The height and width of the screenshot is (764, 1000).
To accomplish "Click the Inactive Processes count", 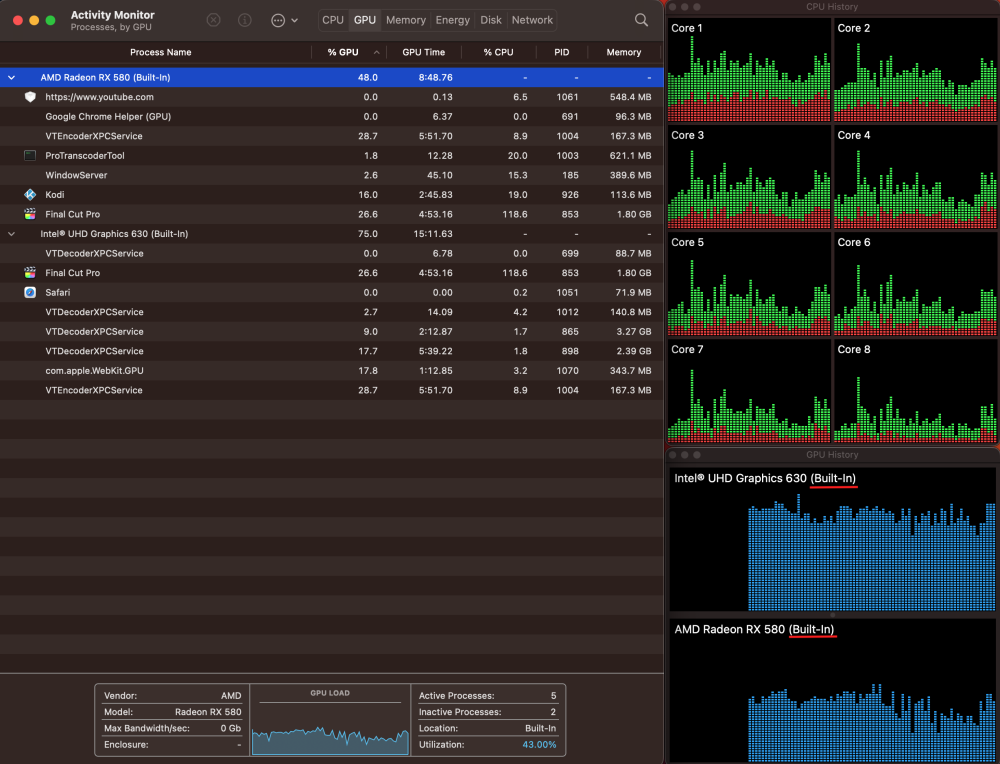I will click(x=553, y=712).
